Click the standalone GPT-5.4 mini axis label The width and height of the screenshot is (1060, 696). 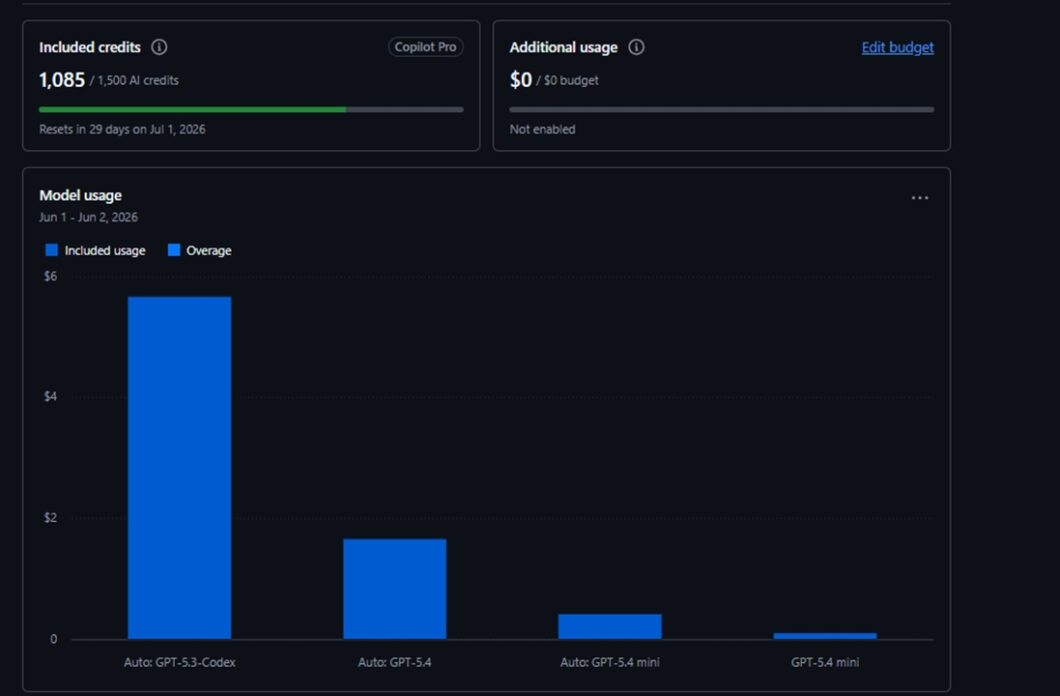tap(825, 662)
